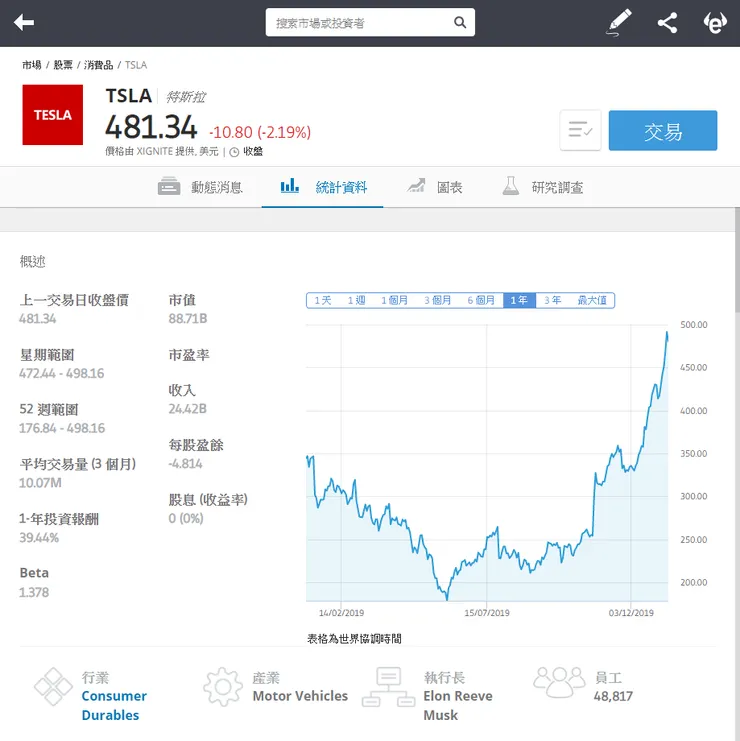740x741 pixels.
Task: Click the magnifier search icon
Action: (460, 22)
